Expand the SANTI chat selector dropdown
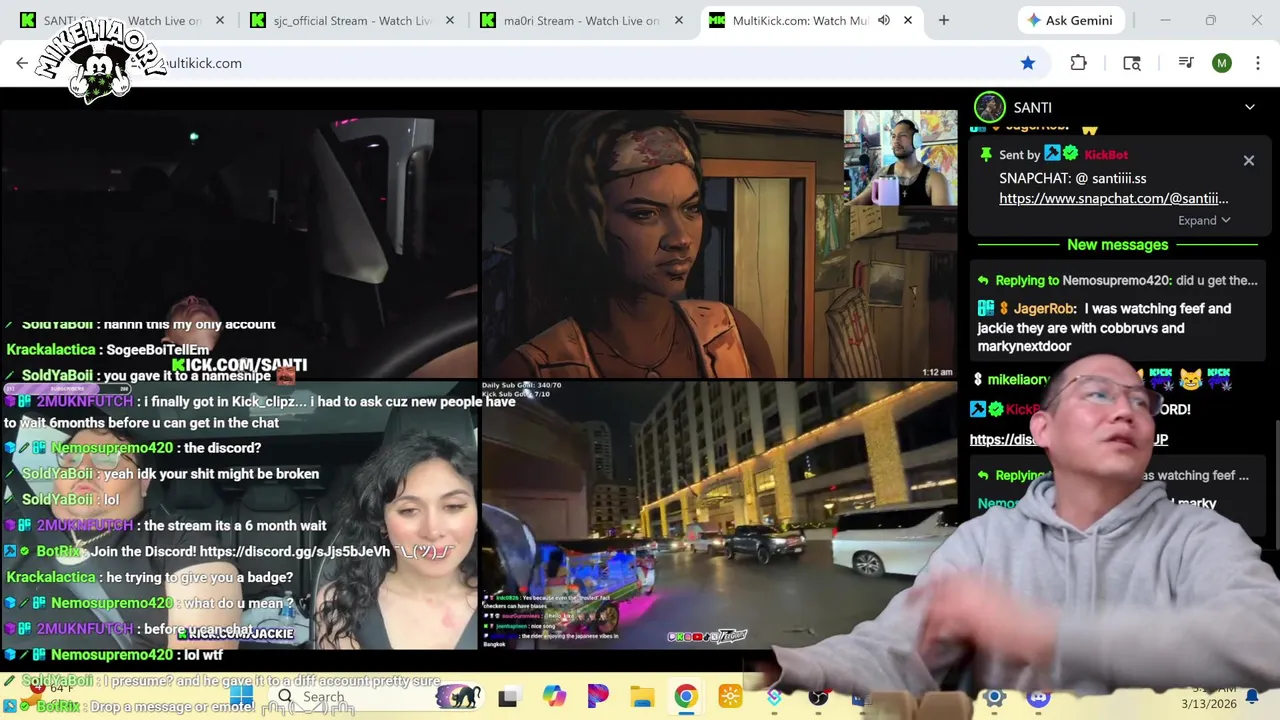This screenshot has width=1280, height=720. (x=1250, y=107)
